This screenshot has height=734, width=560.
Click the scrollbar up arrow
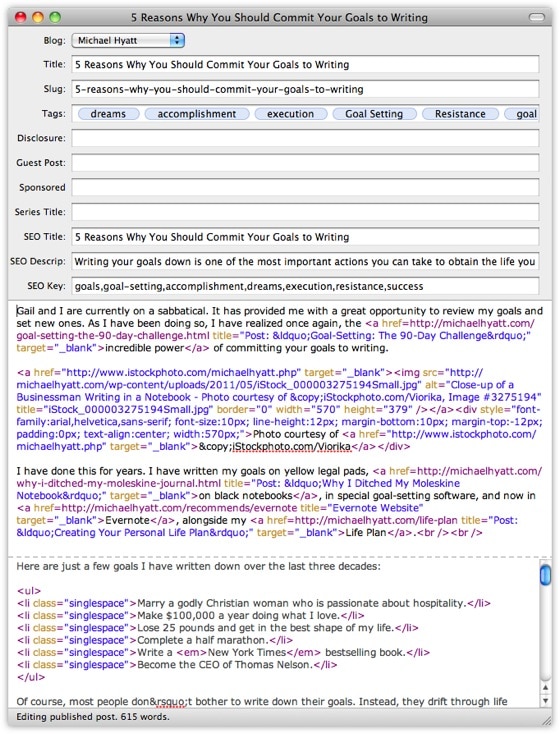click(x=545, y=688)
